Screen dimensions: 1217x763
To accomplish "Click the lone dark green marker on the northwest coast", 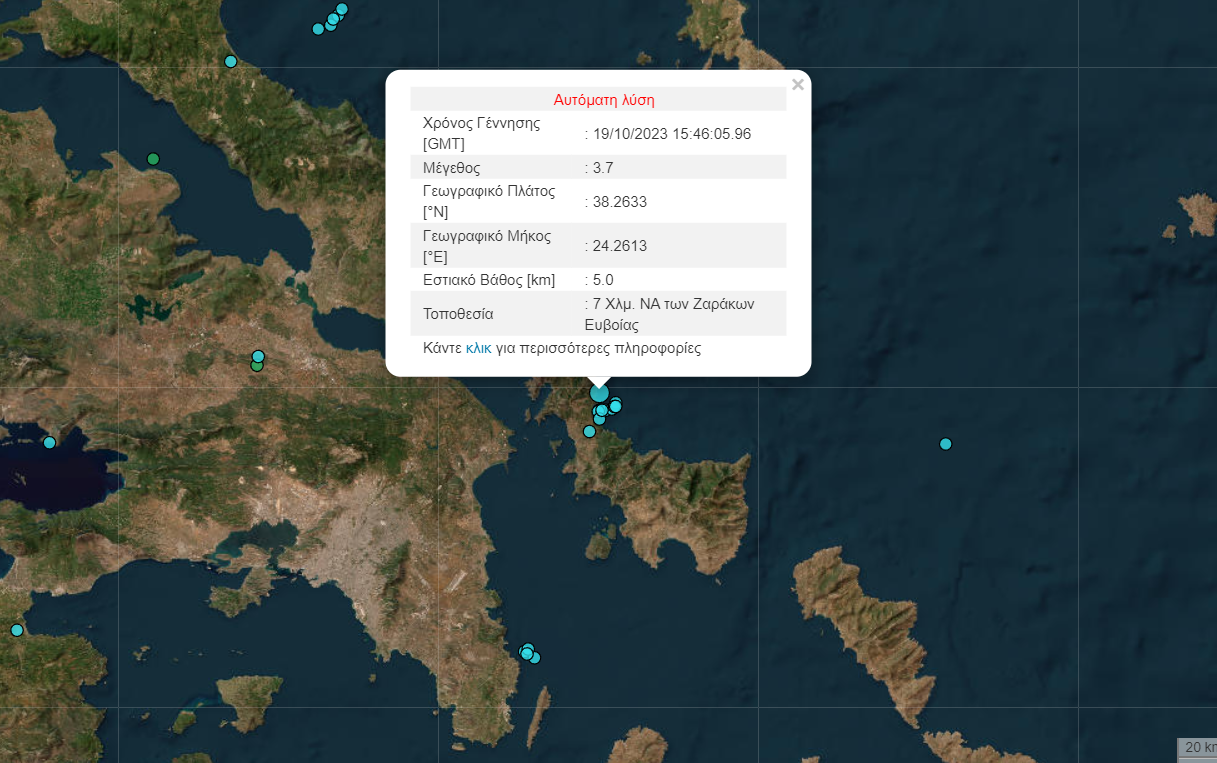I will click(x=153, y=159).
